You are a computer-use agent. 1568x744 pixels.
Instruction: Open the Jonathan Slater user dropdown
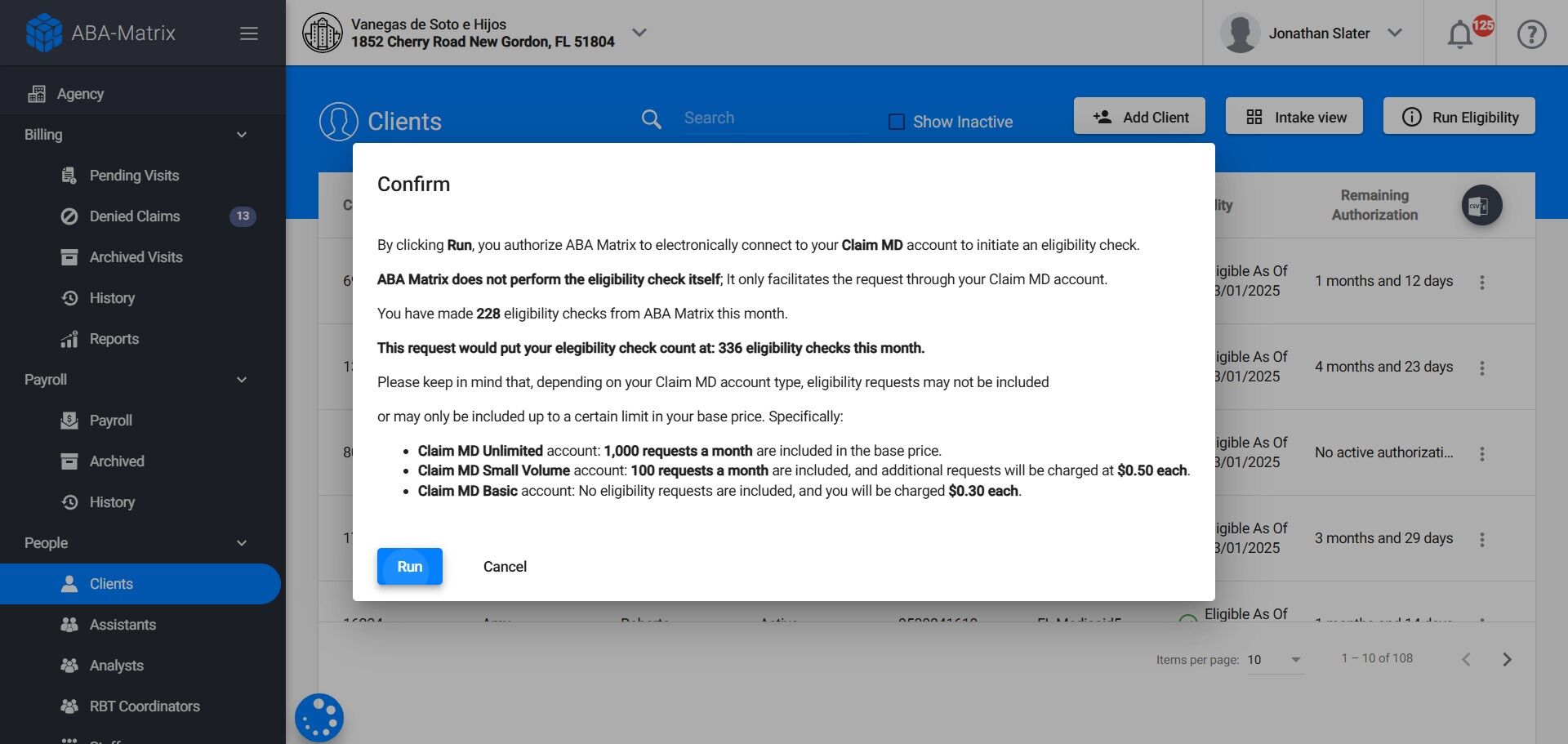point(1395,33)
